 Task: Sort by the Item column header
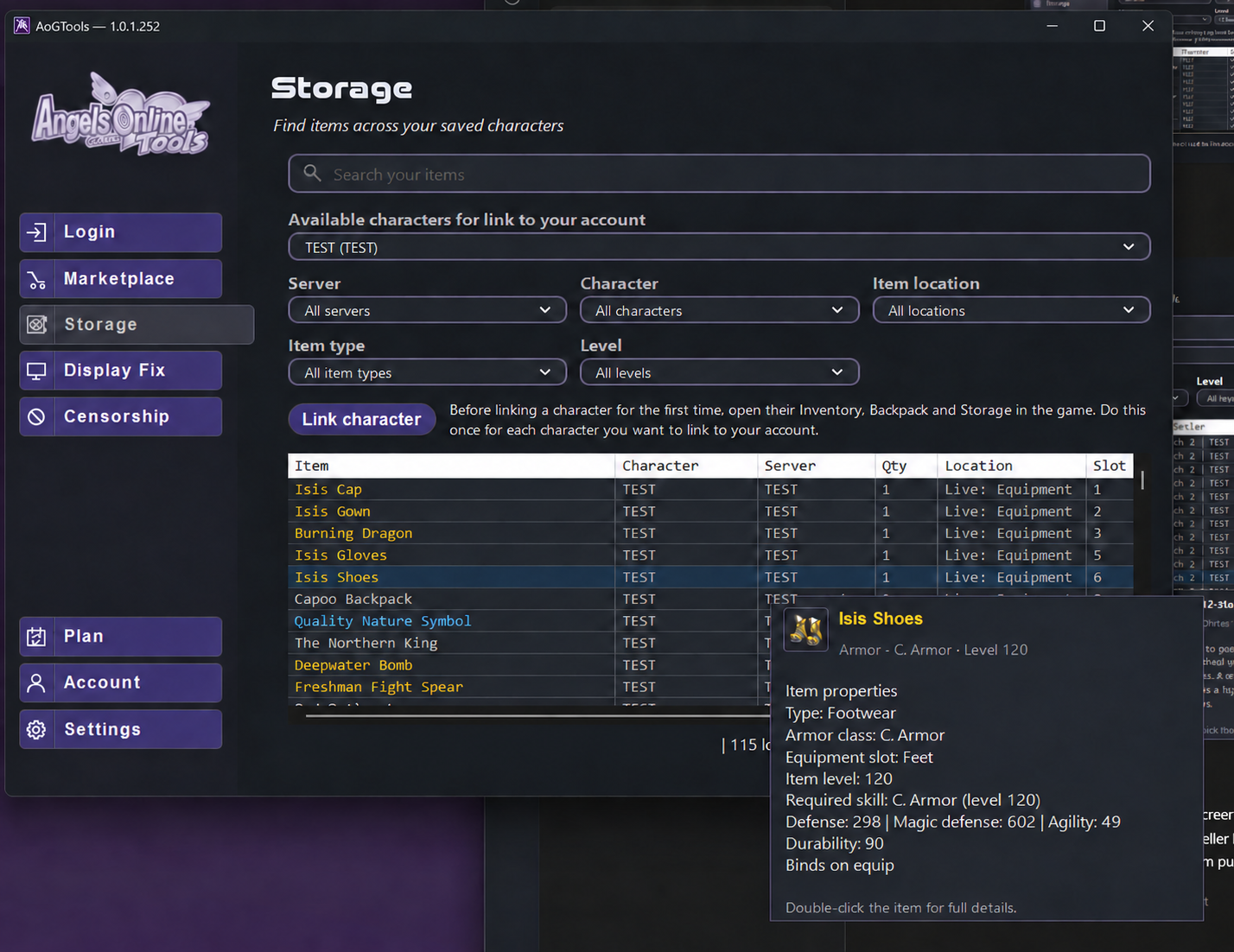[x=451, y=466]
